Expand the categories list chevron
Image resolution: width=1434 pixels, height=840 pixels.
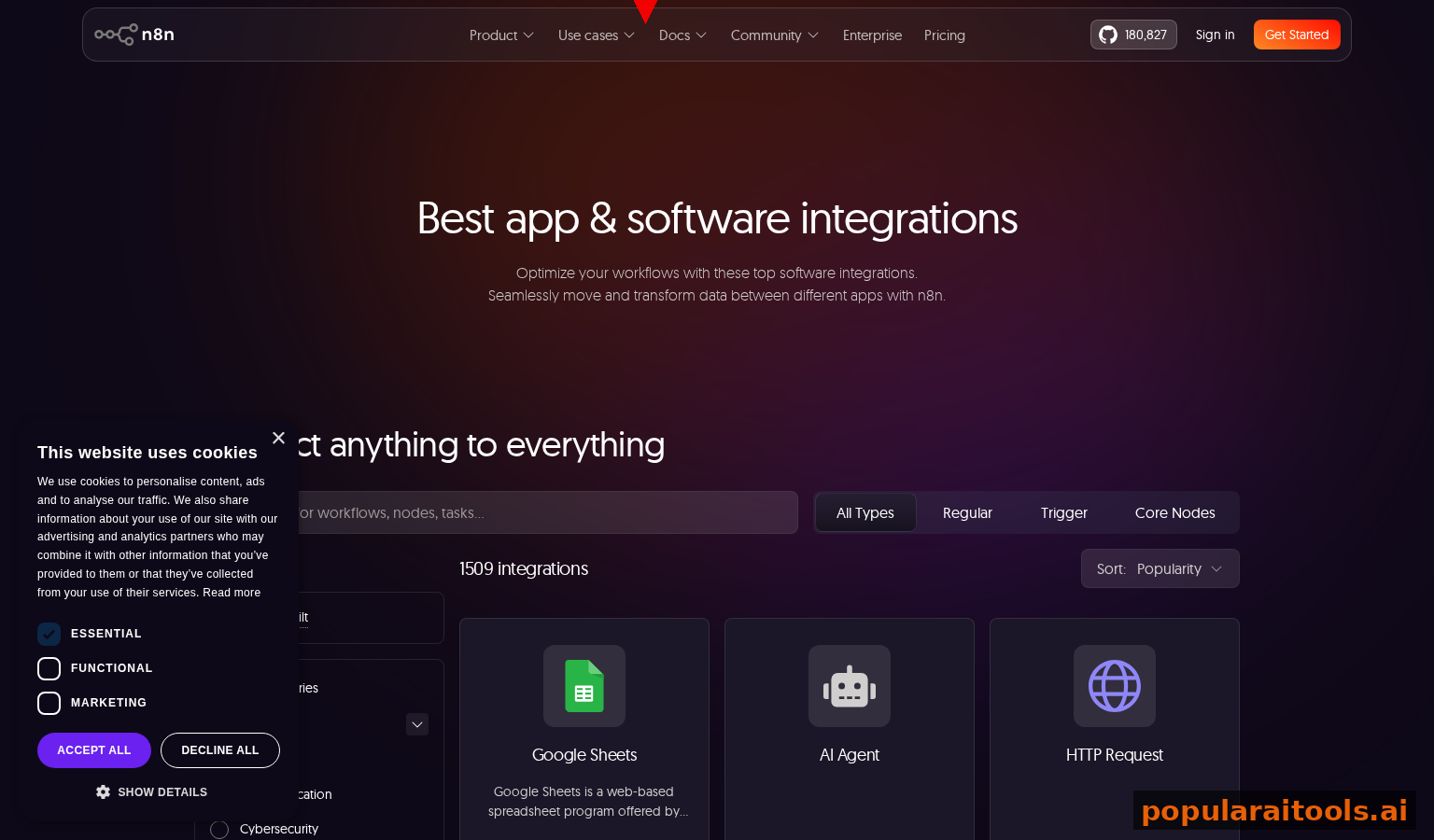[417, 724]
